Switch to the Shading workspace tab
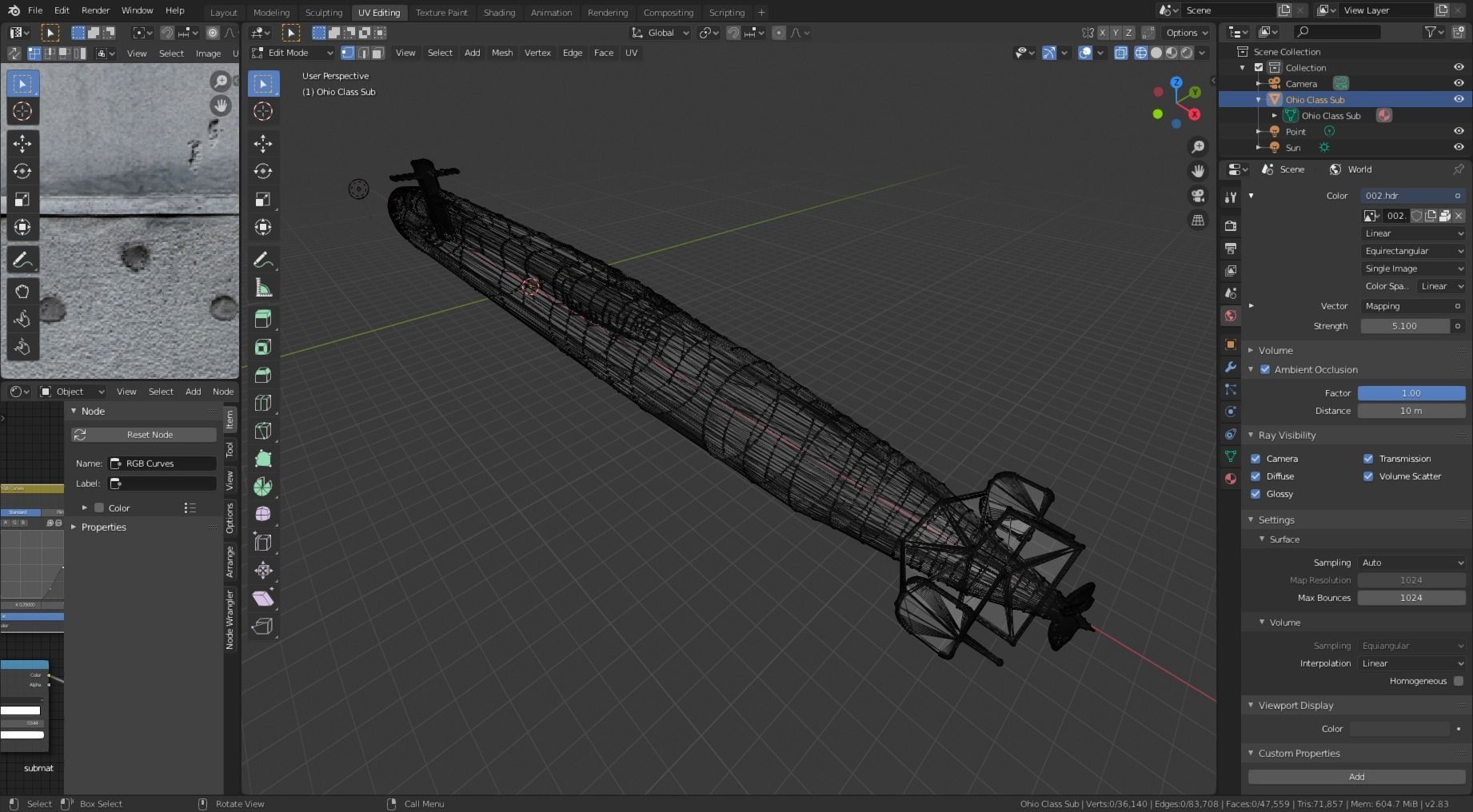1473x812 pixels. (x=499, y=12)
